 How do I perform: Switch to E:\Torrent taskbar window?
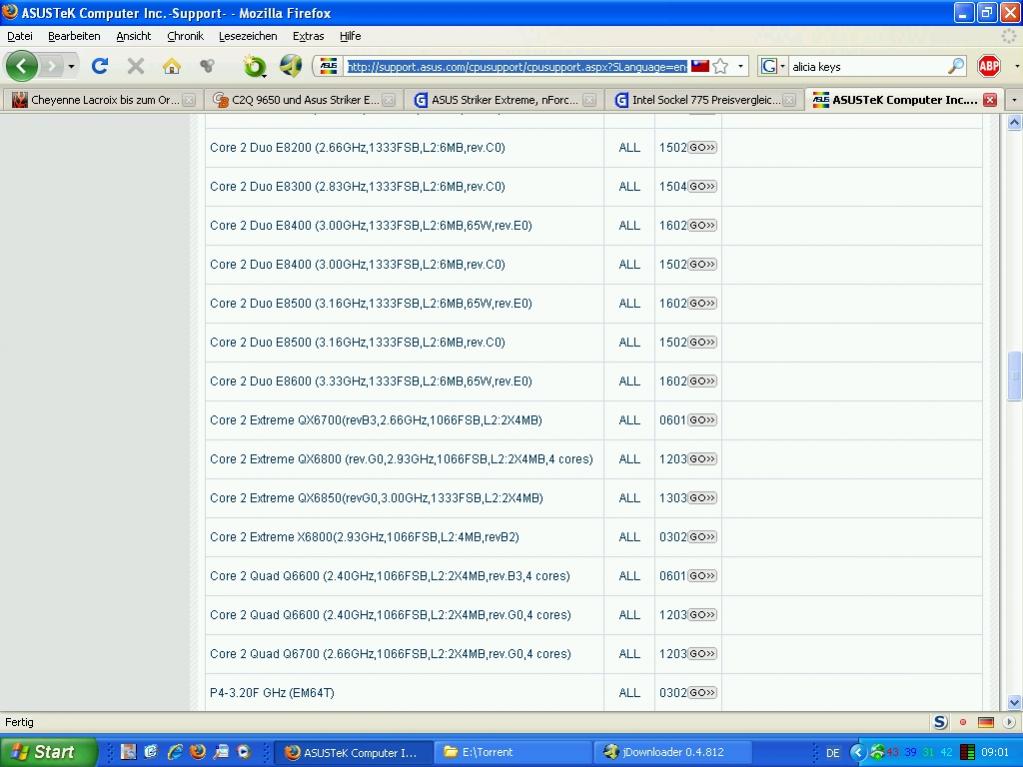[x=512, y=752]
